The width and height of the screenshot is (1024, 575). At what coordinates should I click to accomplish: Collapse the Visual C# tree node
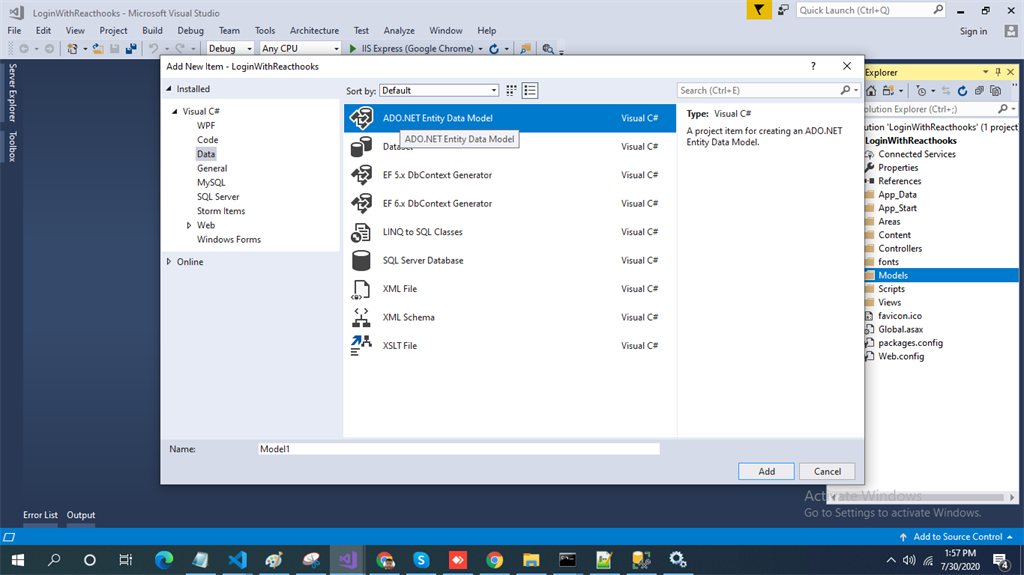(174, 112)
